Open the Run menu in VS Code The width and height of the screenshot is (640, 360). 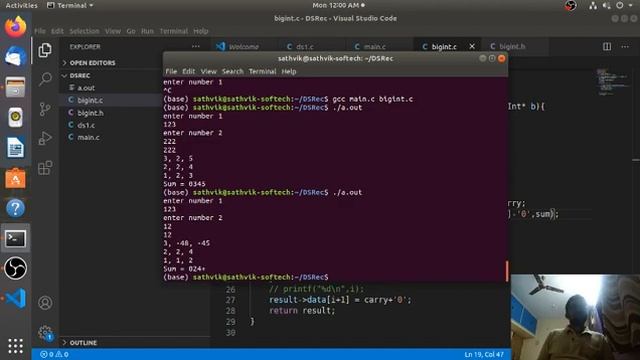tap(147, 31)
